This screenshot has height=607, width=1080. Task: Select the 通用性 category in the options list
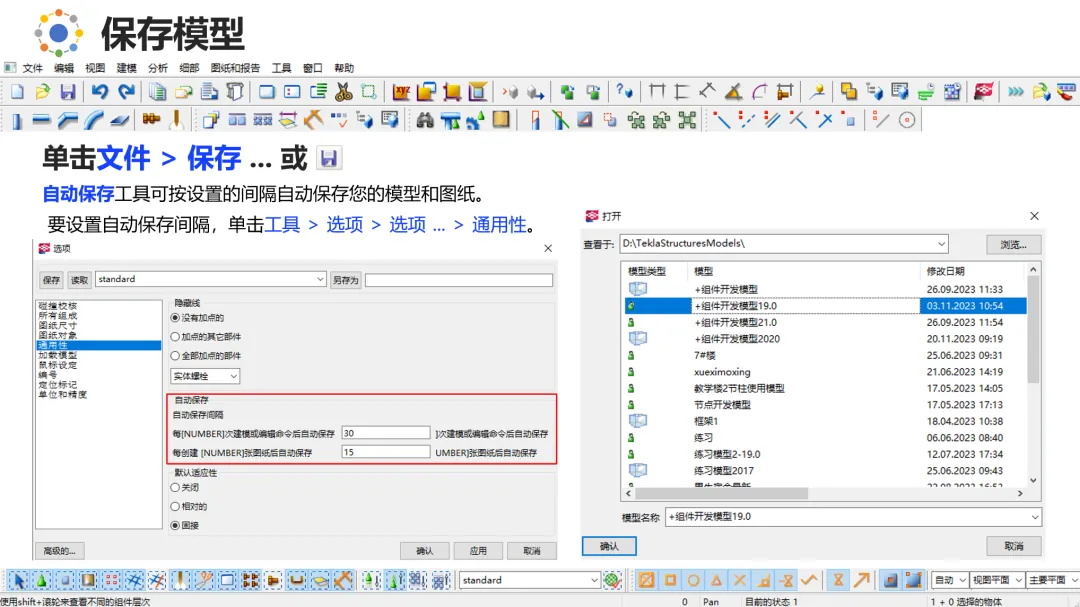click(x=99, y=345)
